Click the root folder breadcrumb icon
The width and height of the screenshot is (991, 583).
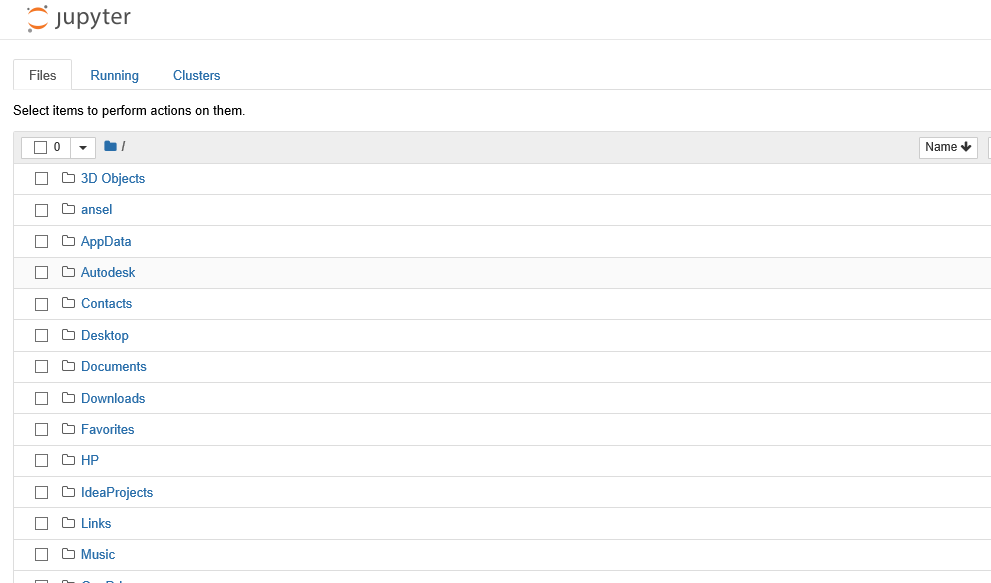(x=110, y=147)
